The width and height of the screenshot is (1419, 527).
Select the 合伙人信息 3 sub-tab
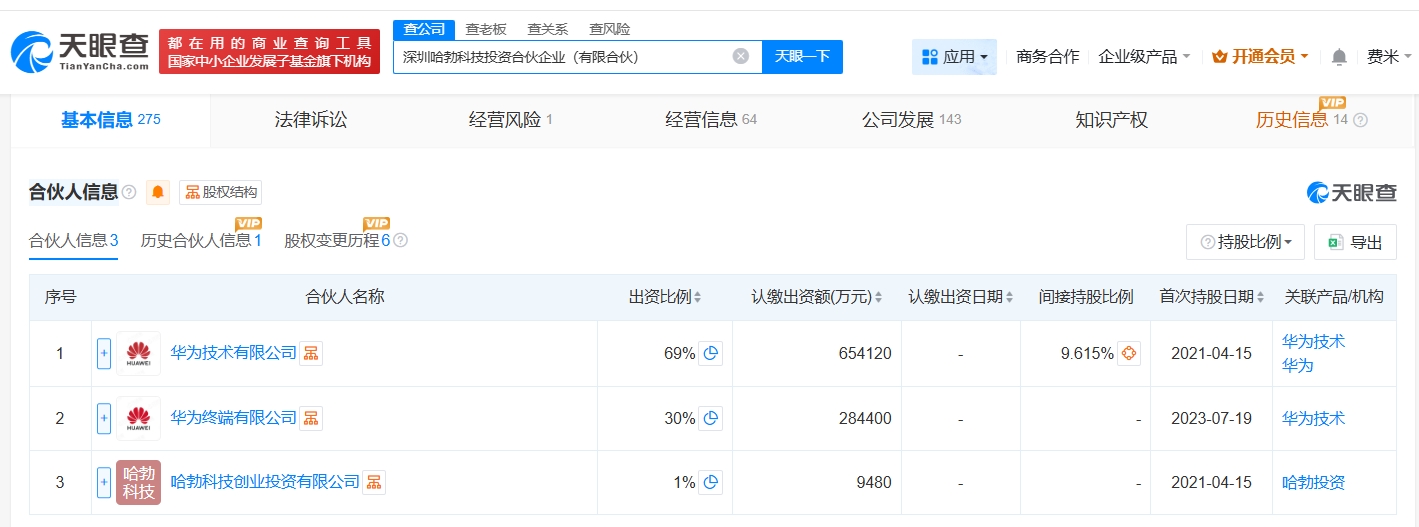click(74, 241)
